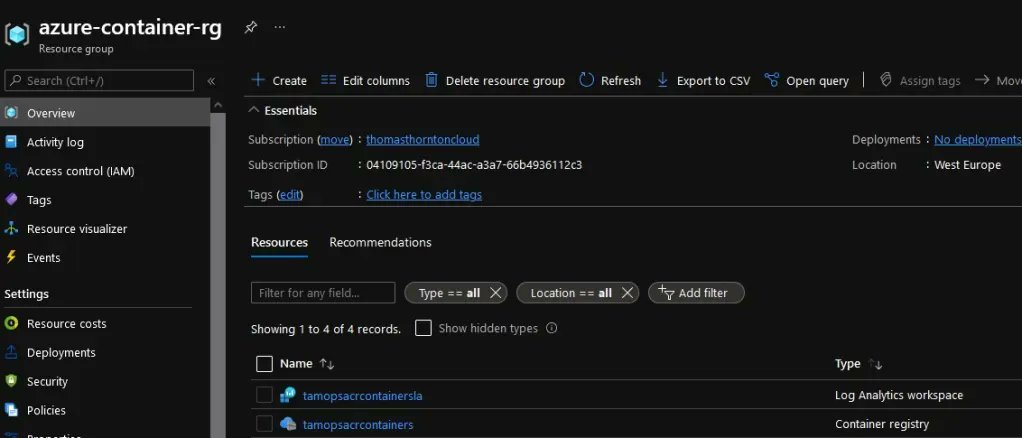This screenshot has width=1022, height=438.
Task: Click the sidebar vertical scrollbar thumb
Action: 218,274
